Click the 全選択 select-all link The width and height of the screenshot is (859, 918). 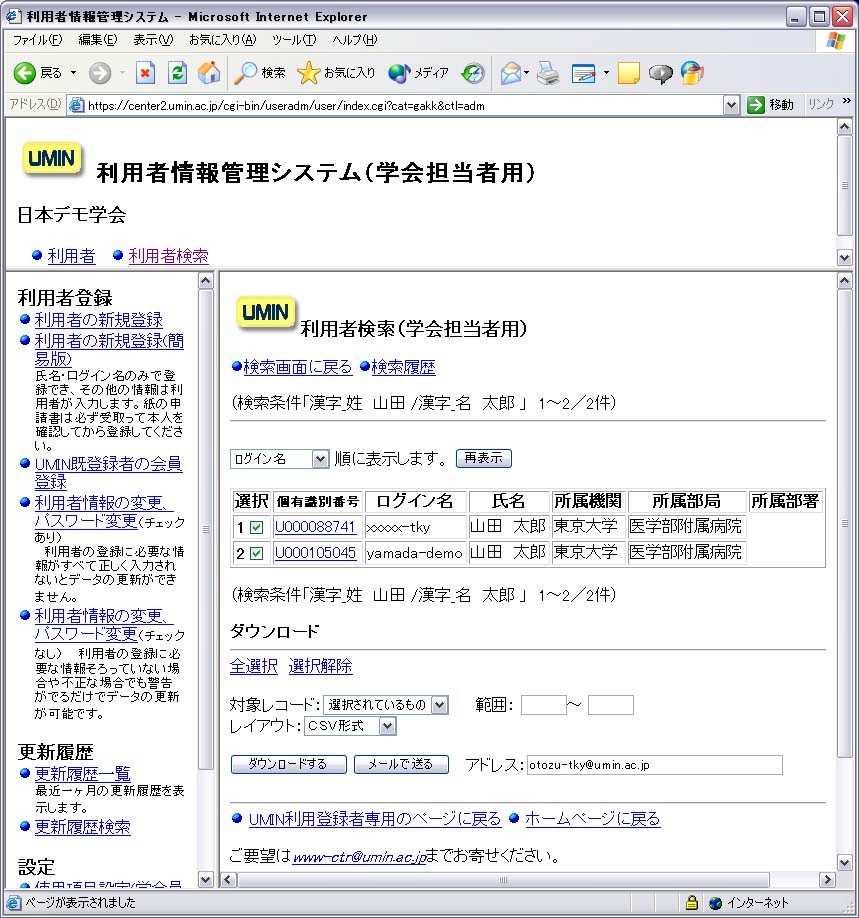[x=253, y=666]
